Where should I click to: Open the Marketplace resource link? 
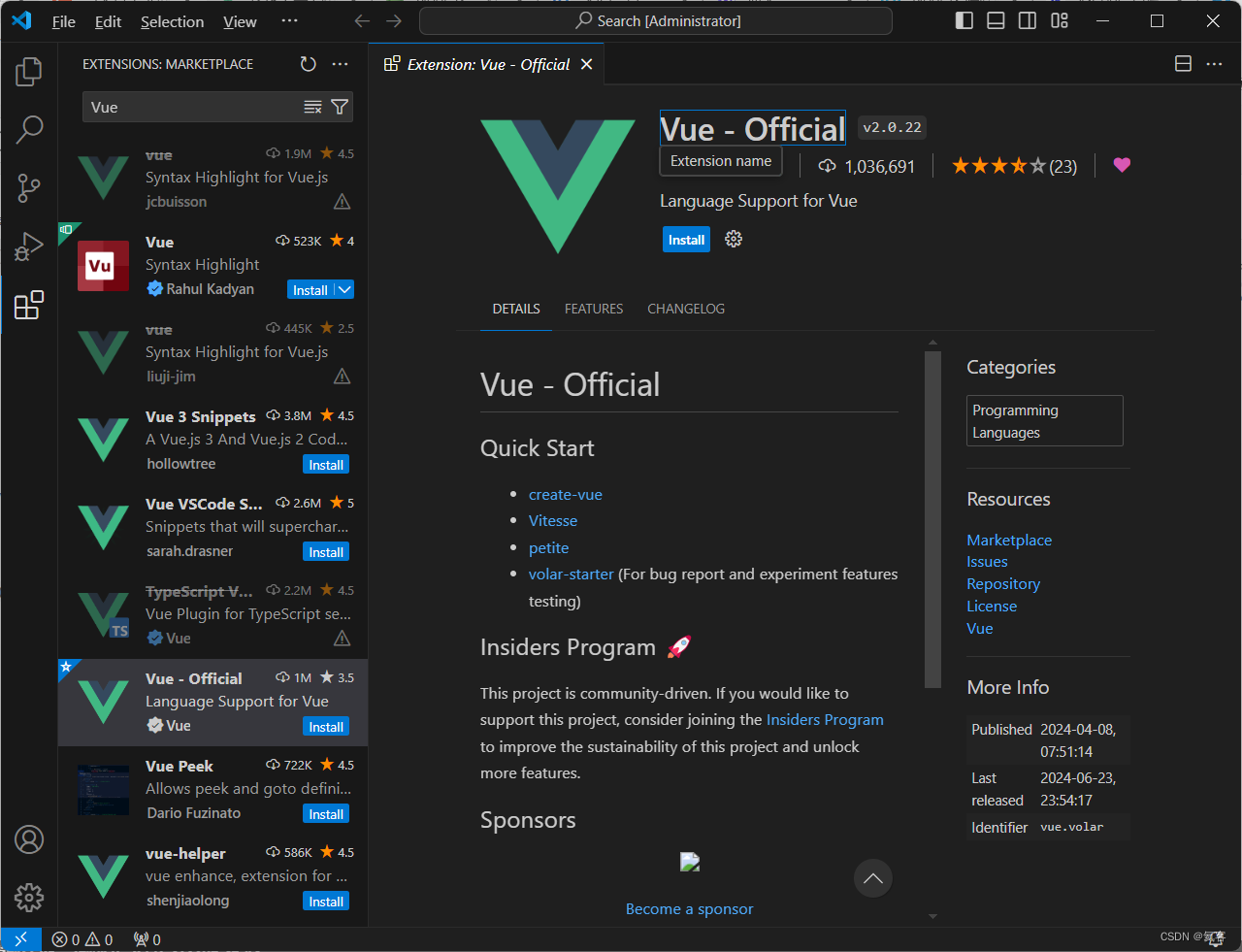point(1009,540)
